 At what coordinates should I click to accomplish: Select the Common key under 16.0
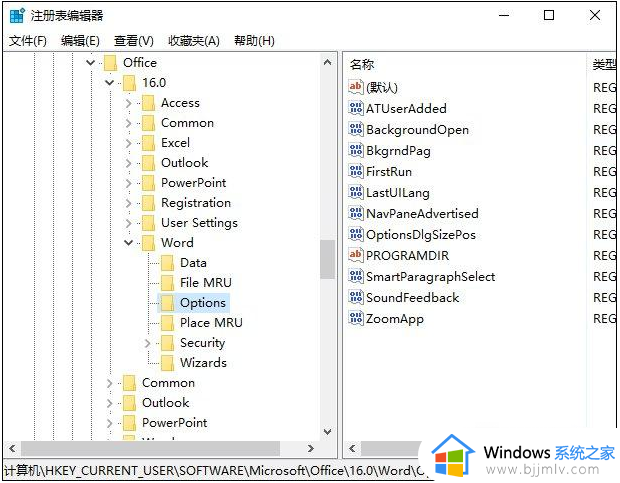pyautogui.click(x=187, y=123)
